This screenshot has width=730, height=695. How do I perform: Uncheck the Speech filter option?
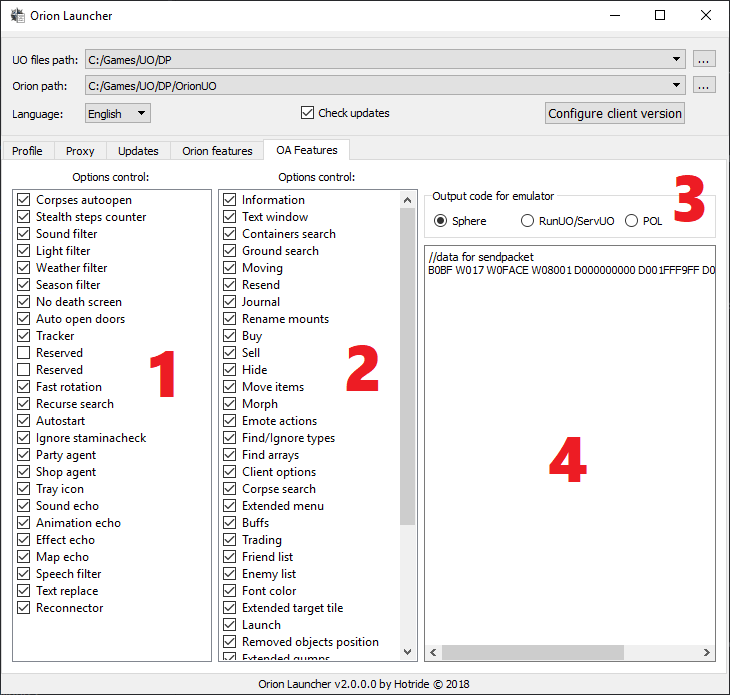click(24, 574)
